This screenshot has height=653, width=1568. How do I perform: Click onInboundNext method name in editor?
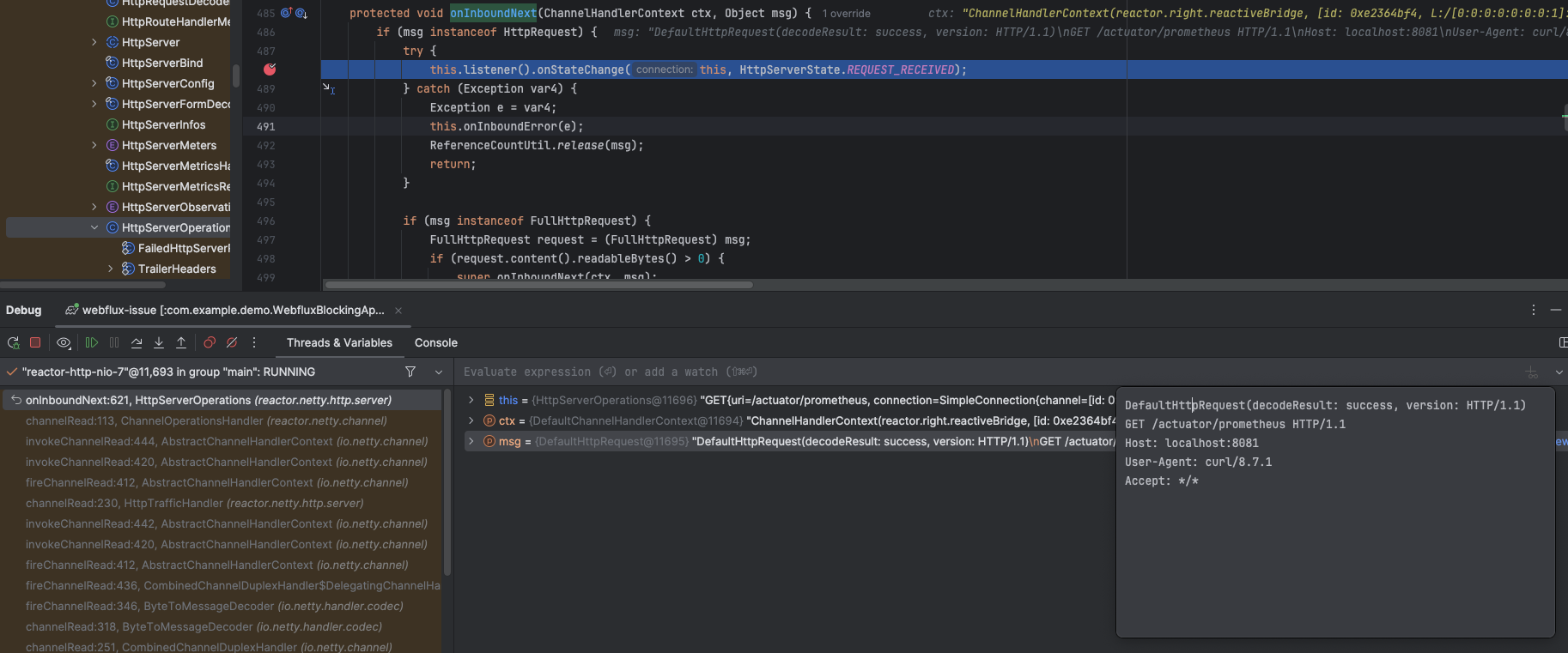493,13
